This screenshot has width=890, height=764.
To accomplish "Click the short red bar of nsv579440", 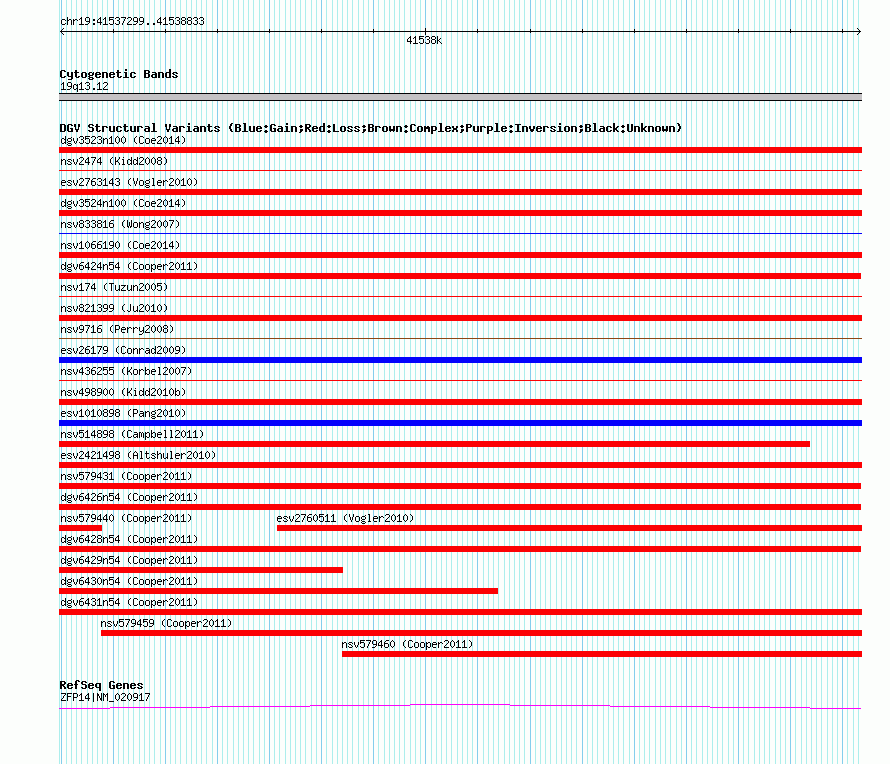I will (81, 528).
